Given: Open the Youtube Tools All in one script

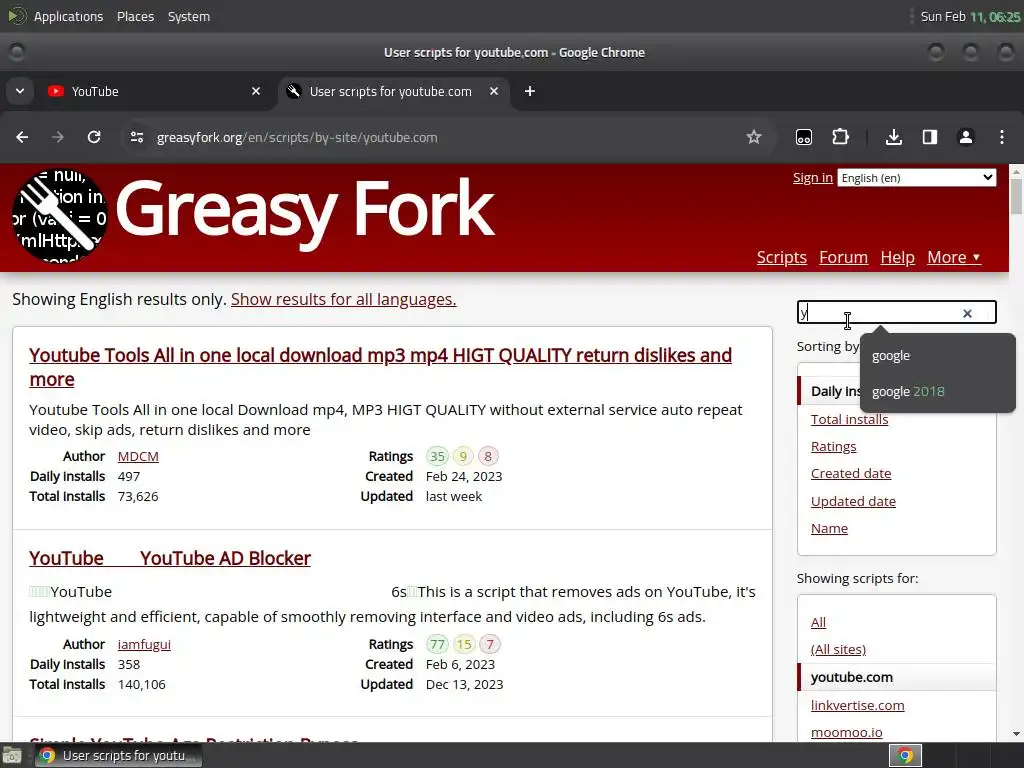Looking at the screenshot, I should click(x=380, y=367).
